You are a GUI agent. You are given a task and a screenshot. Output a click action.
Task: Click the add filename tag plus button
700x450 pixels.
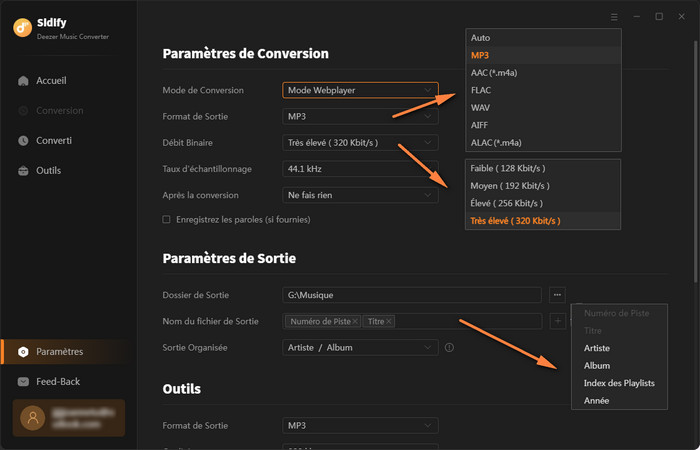click(557, 321)
